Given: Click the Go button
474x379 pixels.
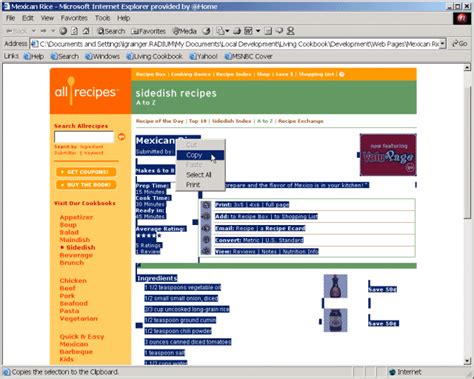Looking at the screenshot, I should [x=460, y=44].
